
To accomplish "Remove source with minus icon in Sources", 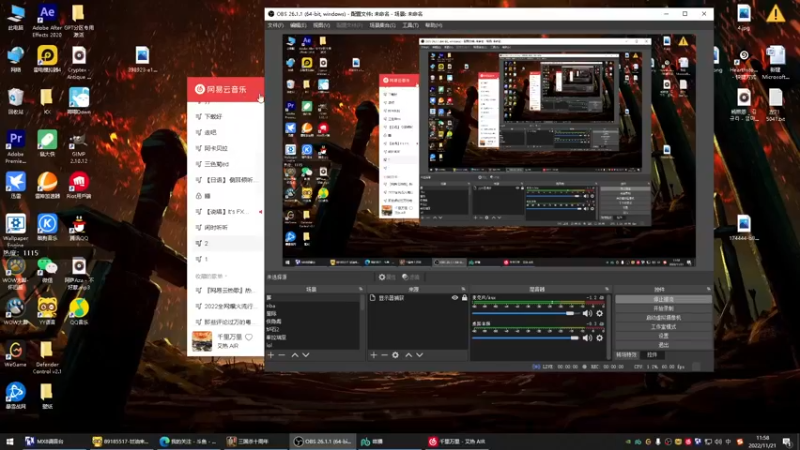I will [x=384, y=355].
